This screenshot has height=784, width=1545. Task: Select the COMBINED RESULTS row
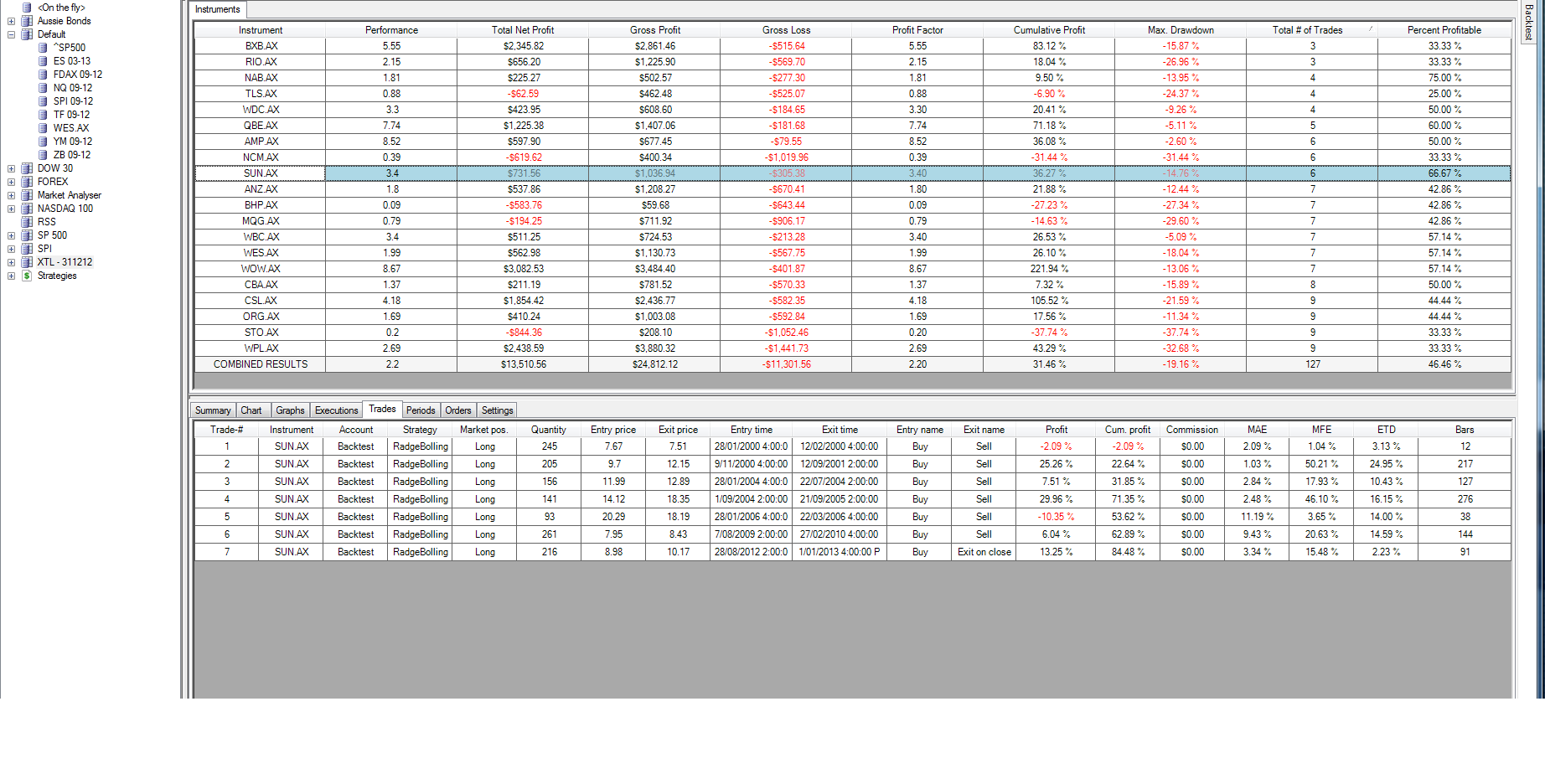pyautogui.click(x=853, y=364)
